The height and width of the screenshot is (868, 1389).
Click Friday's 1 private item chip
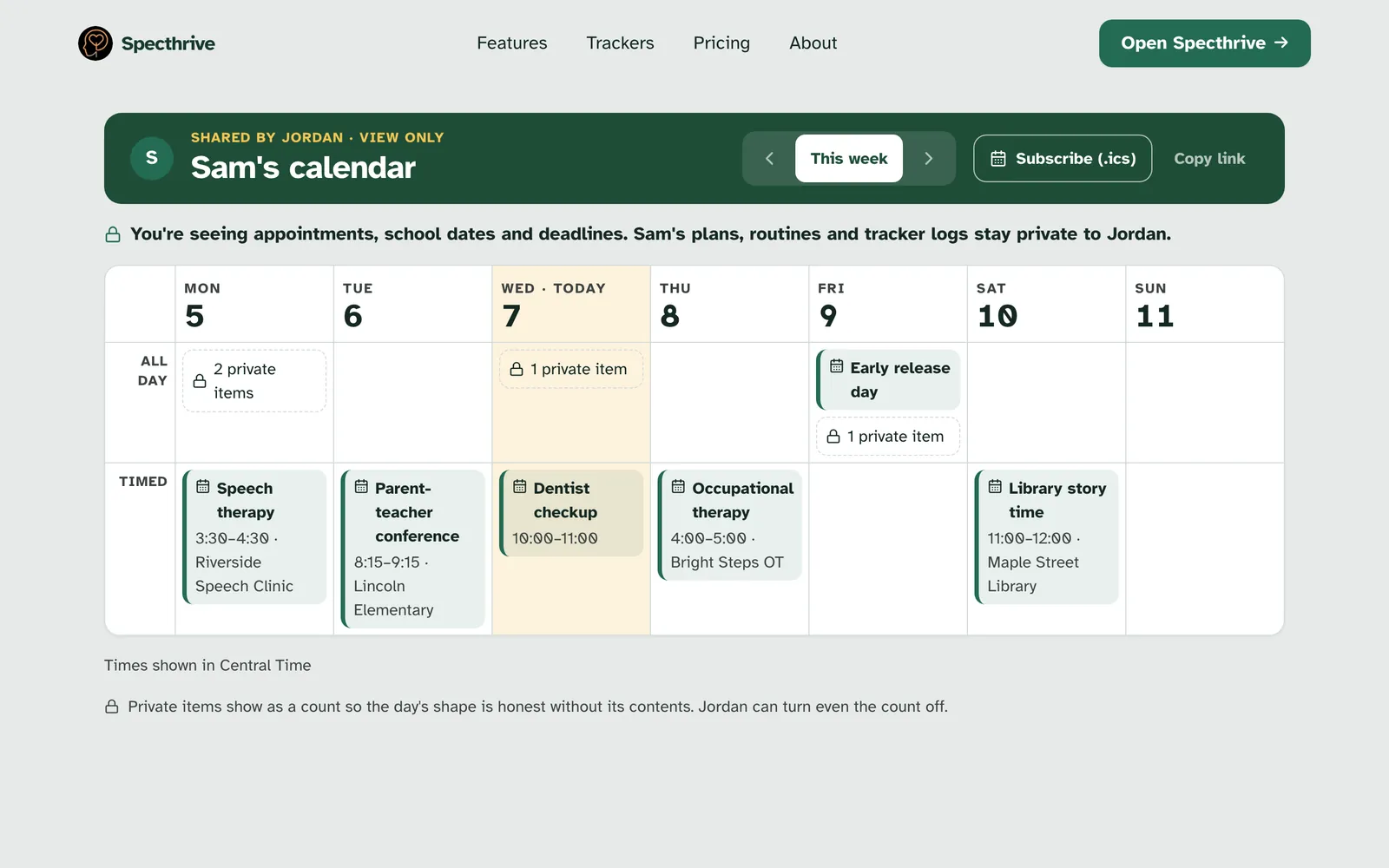[x=888, y=437]
